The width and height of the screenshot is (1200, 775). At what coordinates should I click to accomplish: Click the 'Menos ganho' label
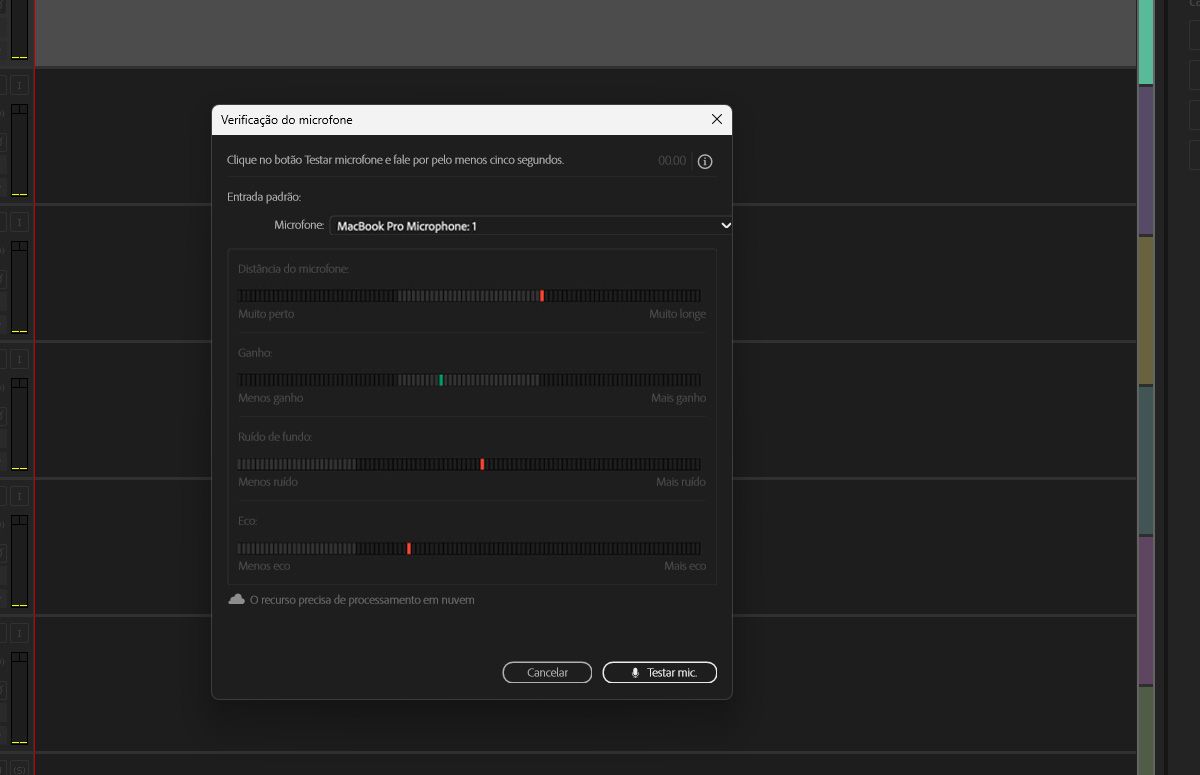tap(271, 398)
